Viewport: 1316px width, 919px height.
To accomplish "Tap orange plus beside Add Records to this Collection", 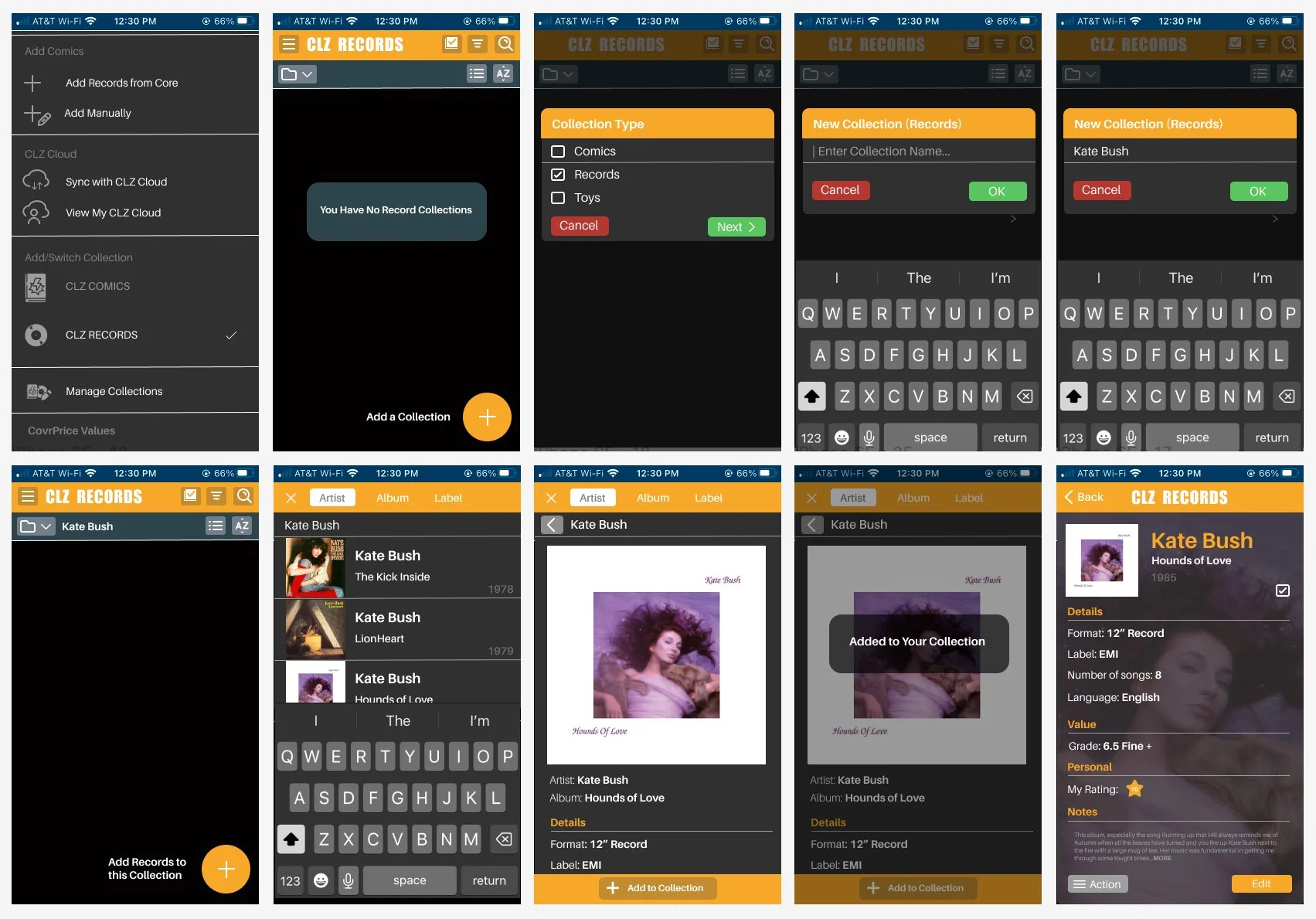I will pyautogui.click(x=226, y=870).
